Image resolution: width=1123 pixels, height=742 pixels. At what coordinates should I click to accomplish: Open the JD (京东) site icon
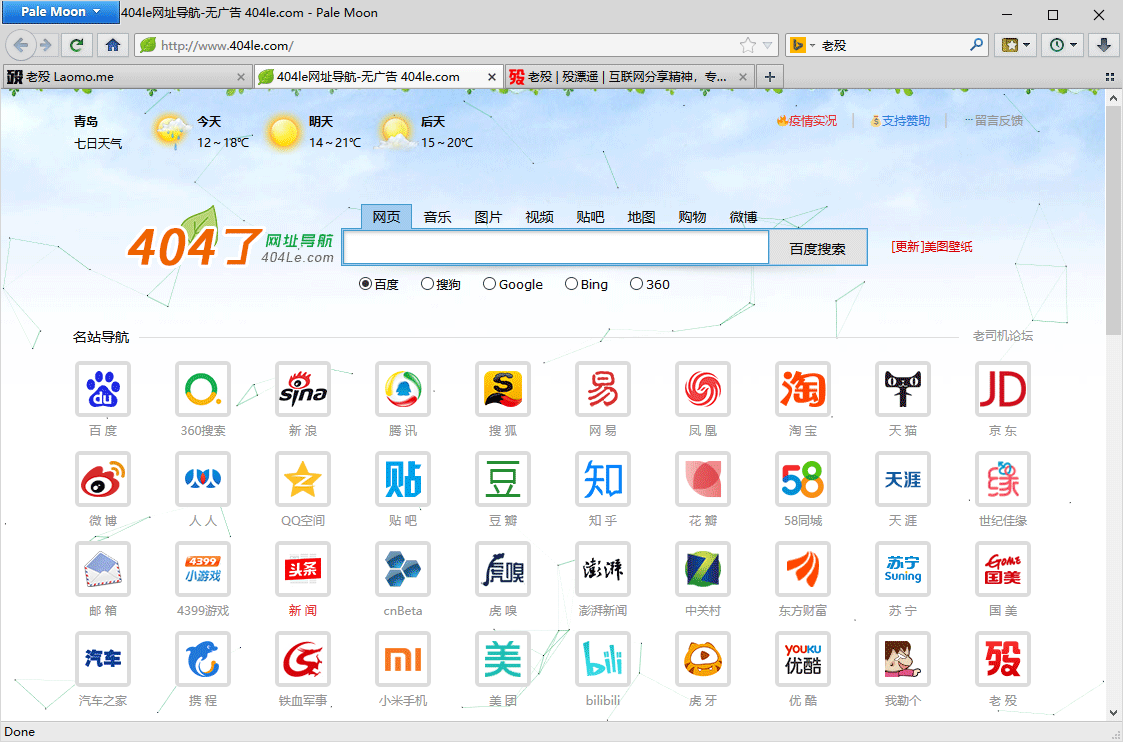[1003, 389]
